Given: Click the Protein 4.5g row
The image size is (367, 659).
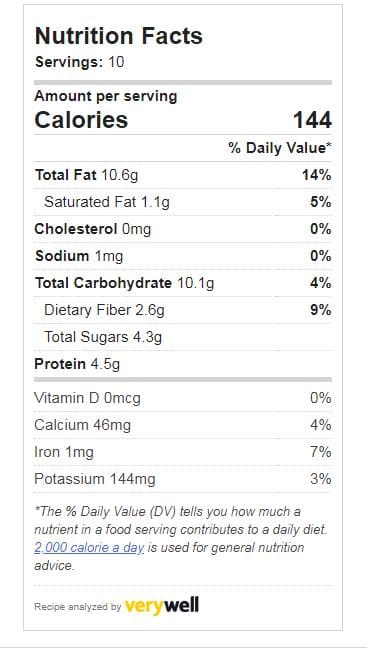Looking at the screenshot, I should (x=183, y=364).
